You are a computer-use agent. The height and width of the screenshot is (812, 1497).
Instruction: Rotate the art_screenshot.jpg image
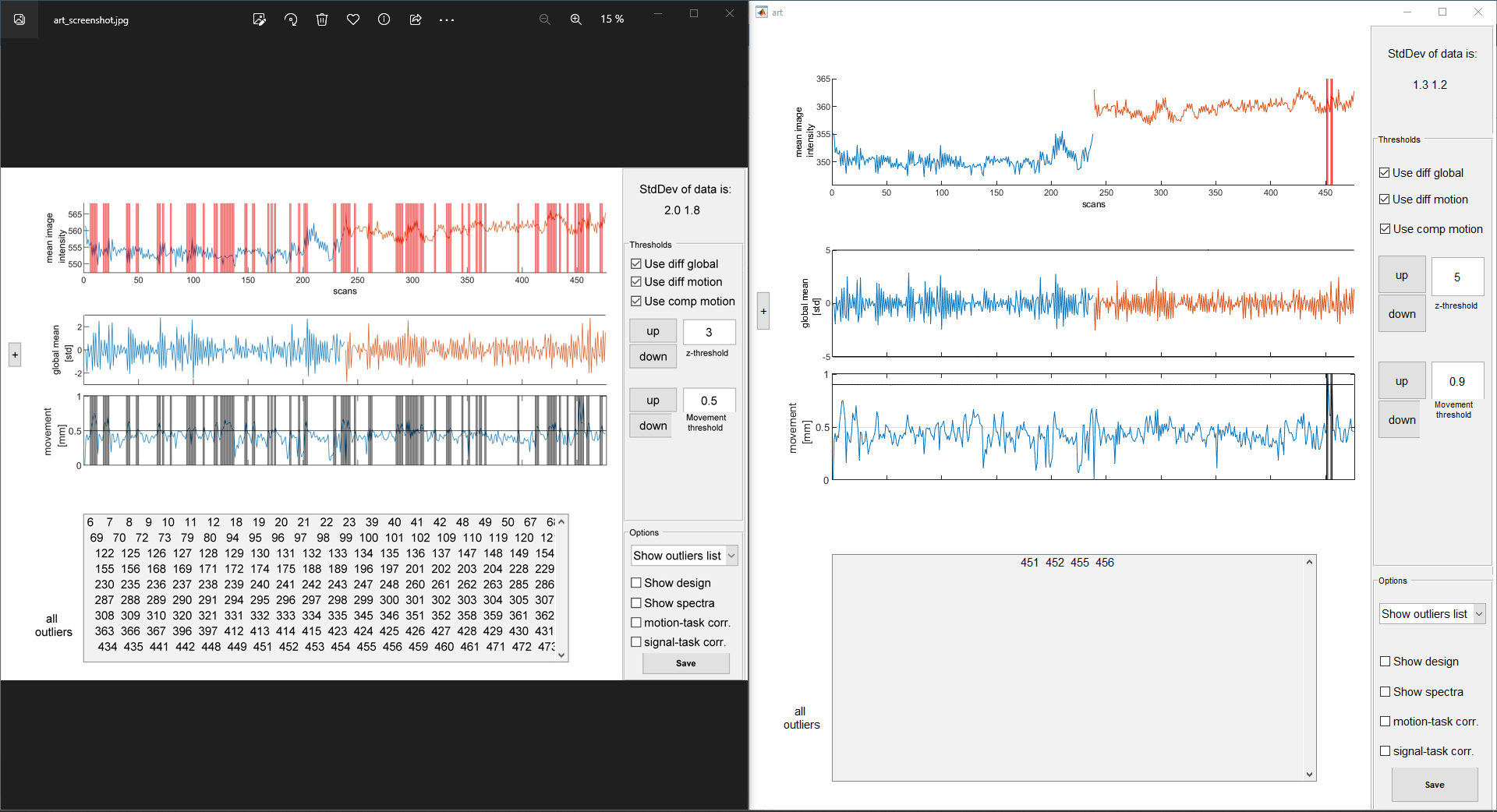pyautogui.click(x=291, y=19)
